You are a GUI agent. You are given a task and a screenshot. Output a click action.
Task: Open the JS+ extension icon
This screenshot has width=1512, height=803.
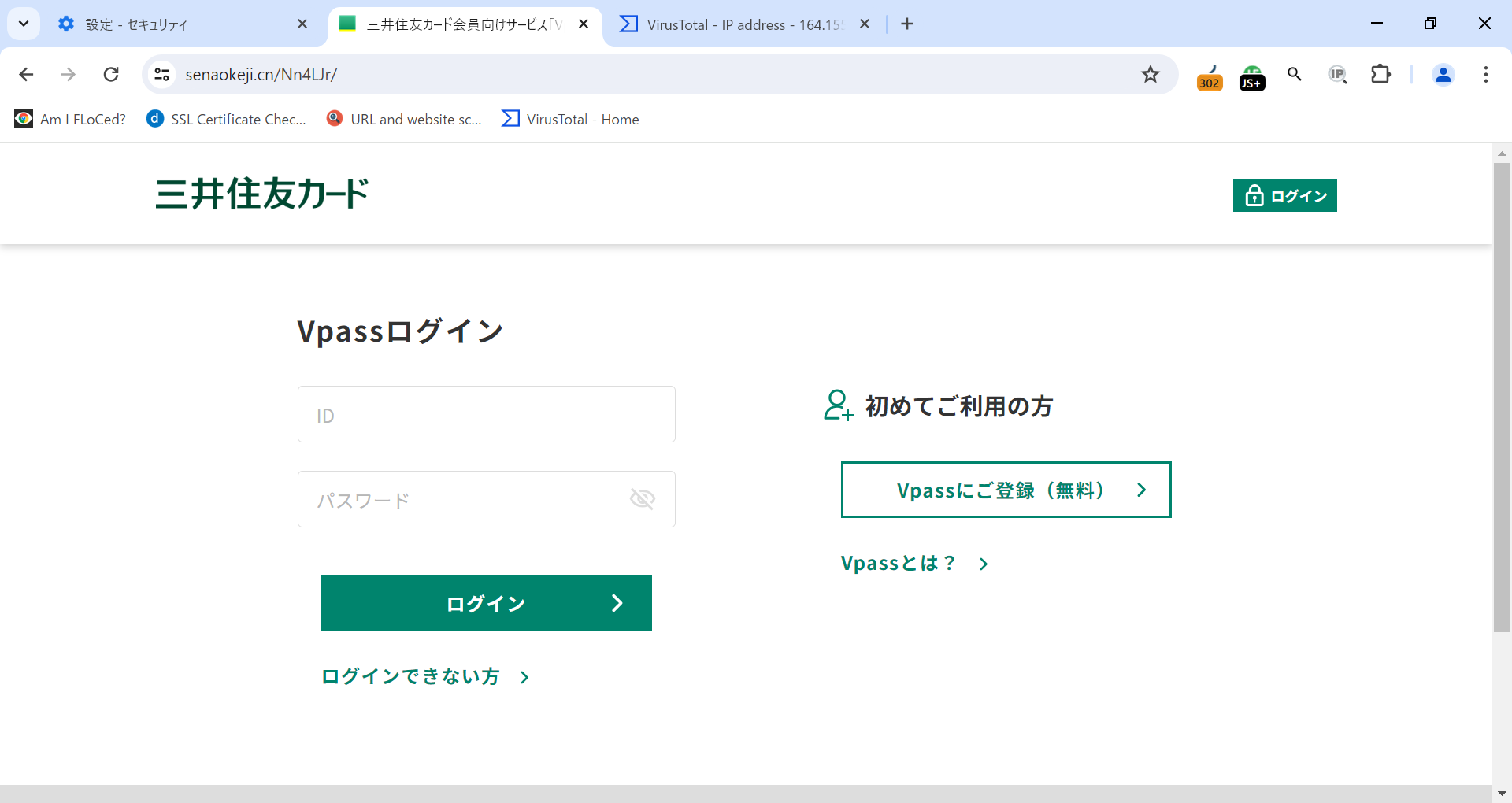[1252, 76]
